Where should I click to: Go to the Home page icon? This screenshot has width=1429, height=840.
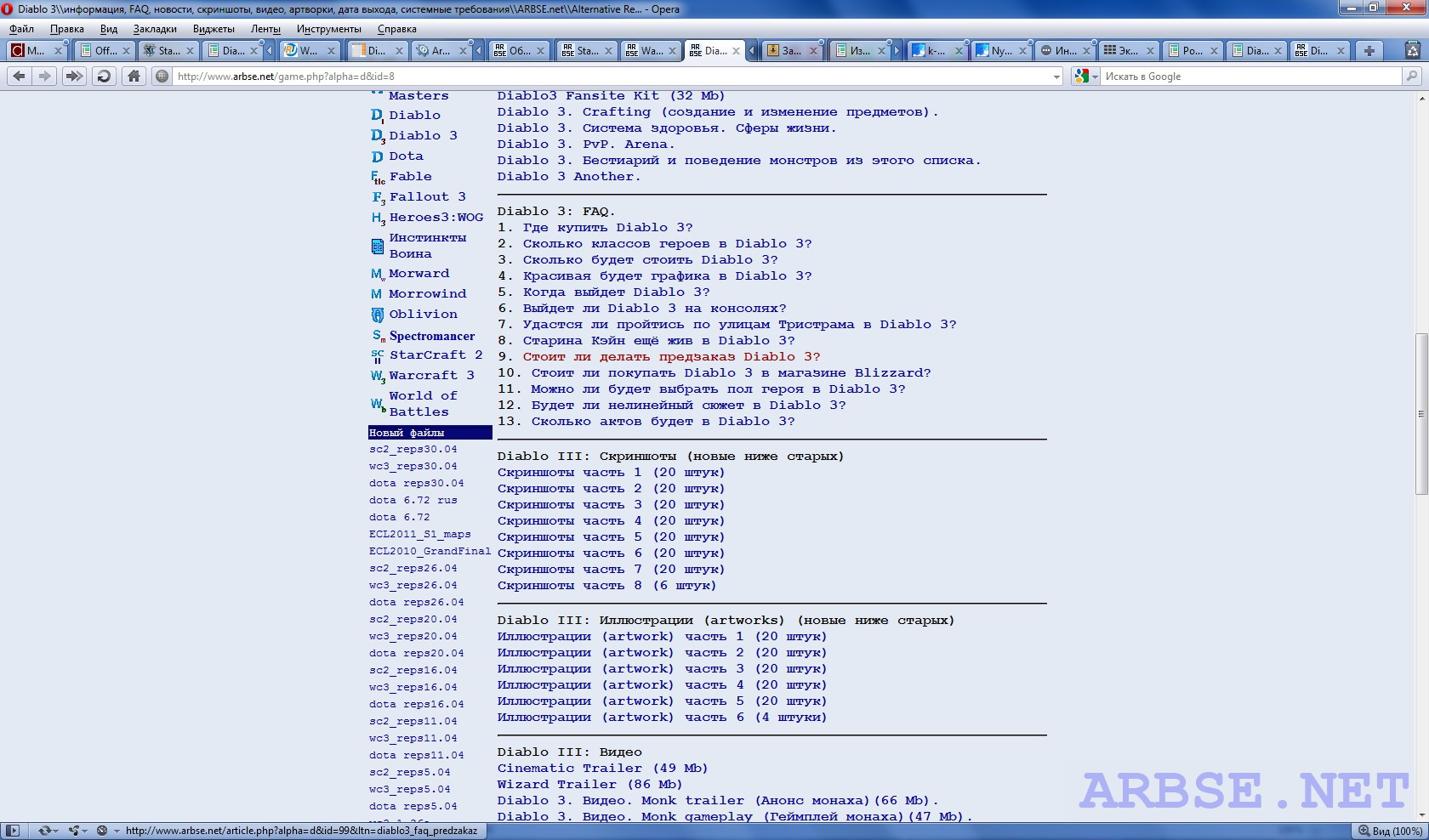click(x=134, y=77)
